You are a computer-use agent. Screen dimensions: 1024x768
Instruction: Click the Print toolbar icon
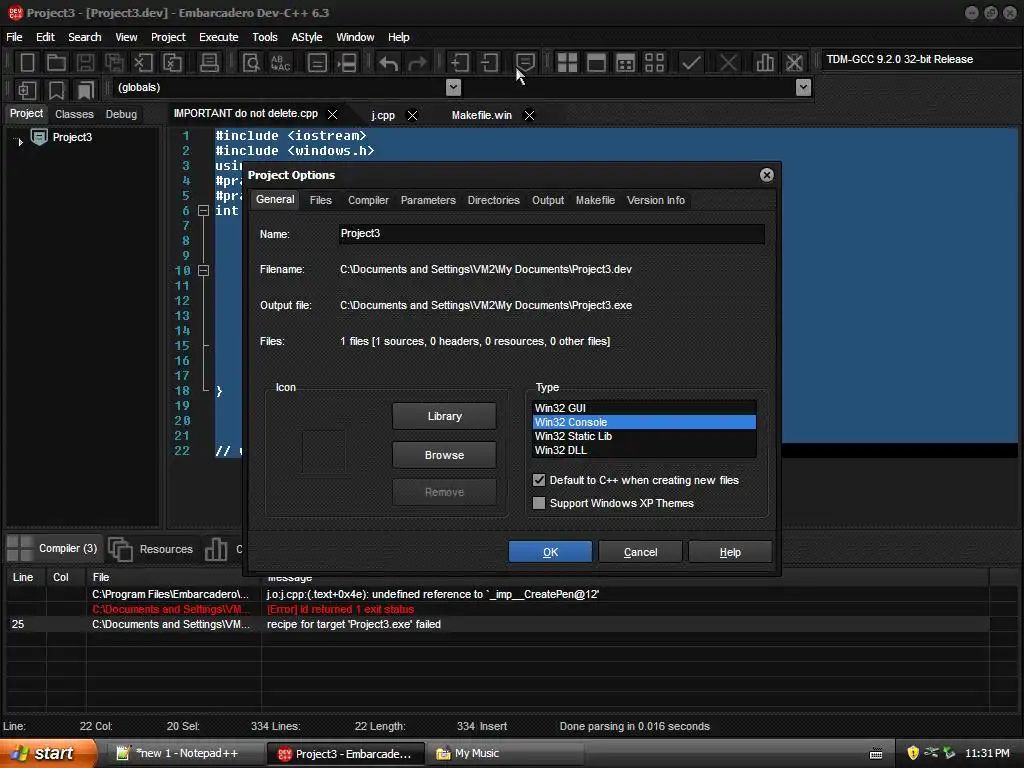[209, 63]
